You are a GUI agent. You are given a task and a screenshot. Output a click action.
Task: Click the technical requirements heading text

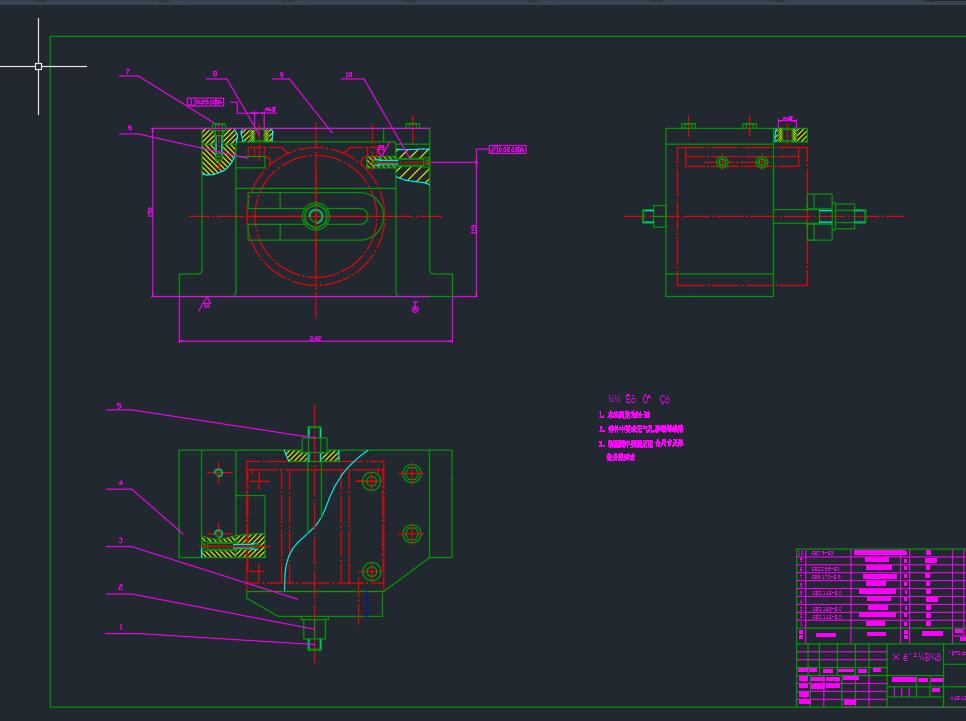(x=639, y=399)
